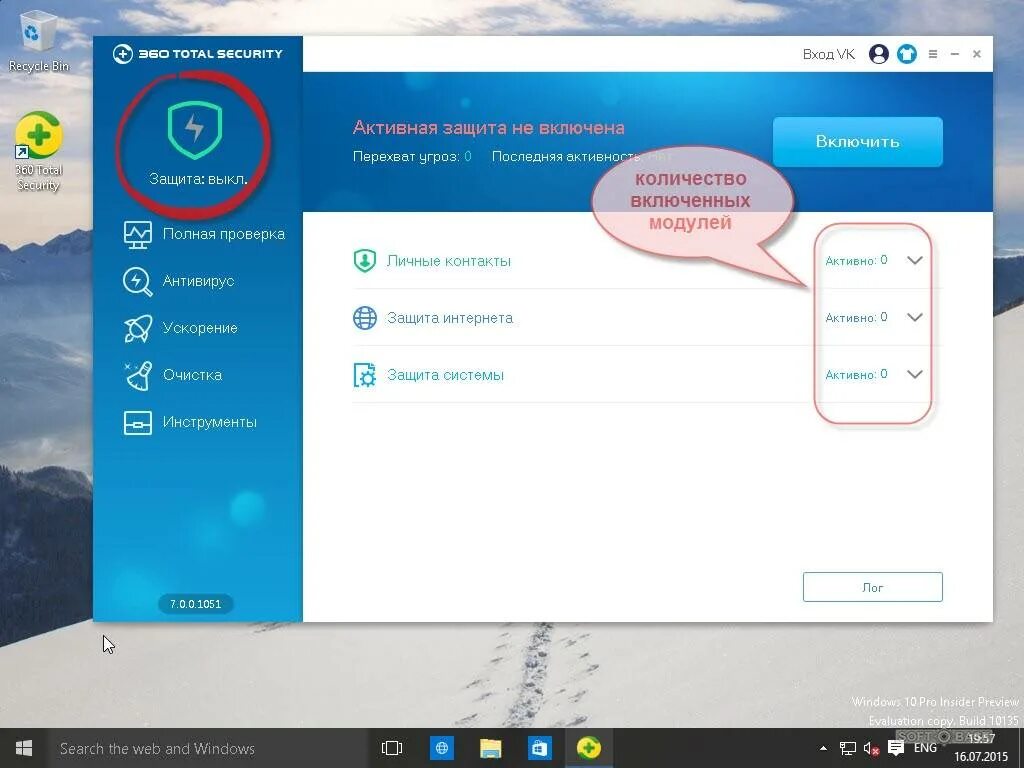Open the Recycle Bin desktop icon
The image size is (1024, 768).
point(39,40)
